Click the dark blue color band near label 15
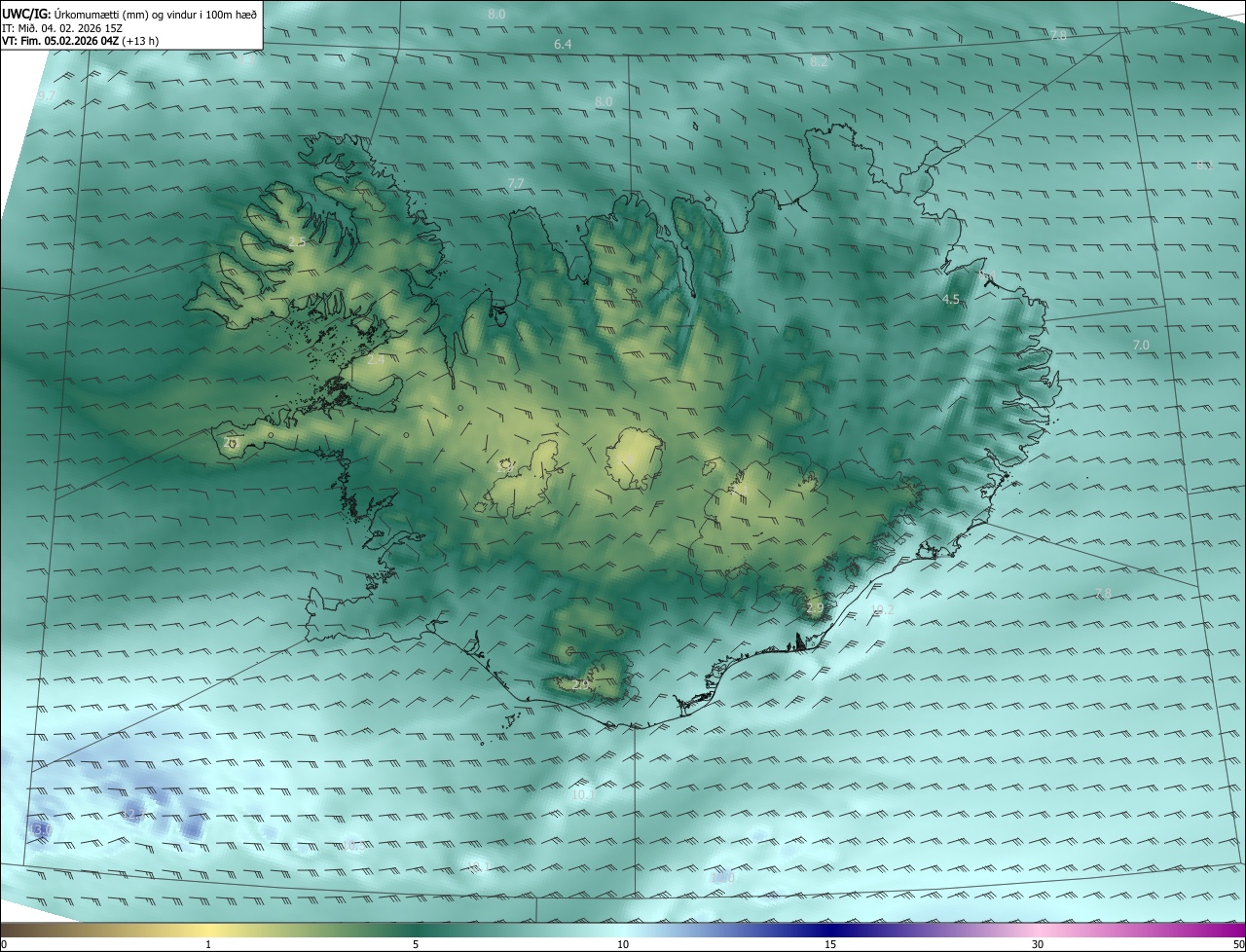The height and width of the screenshot is (952, 1246). tap(830, 930)
